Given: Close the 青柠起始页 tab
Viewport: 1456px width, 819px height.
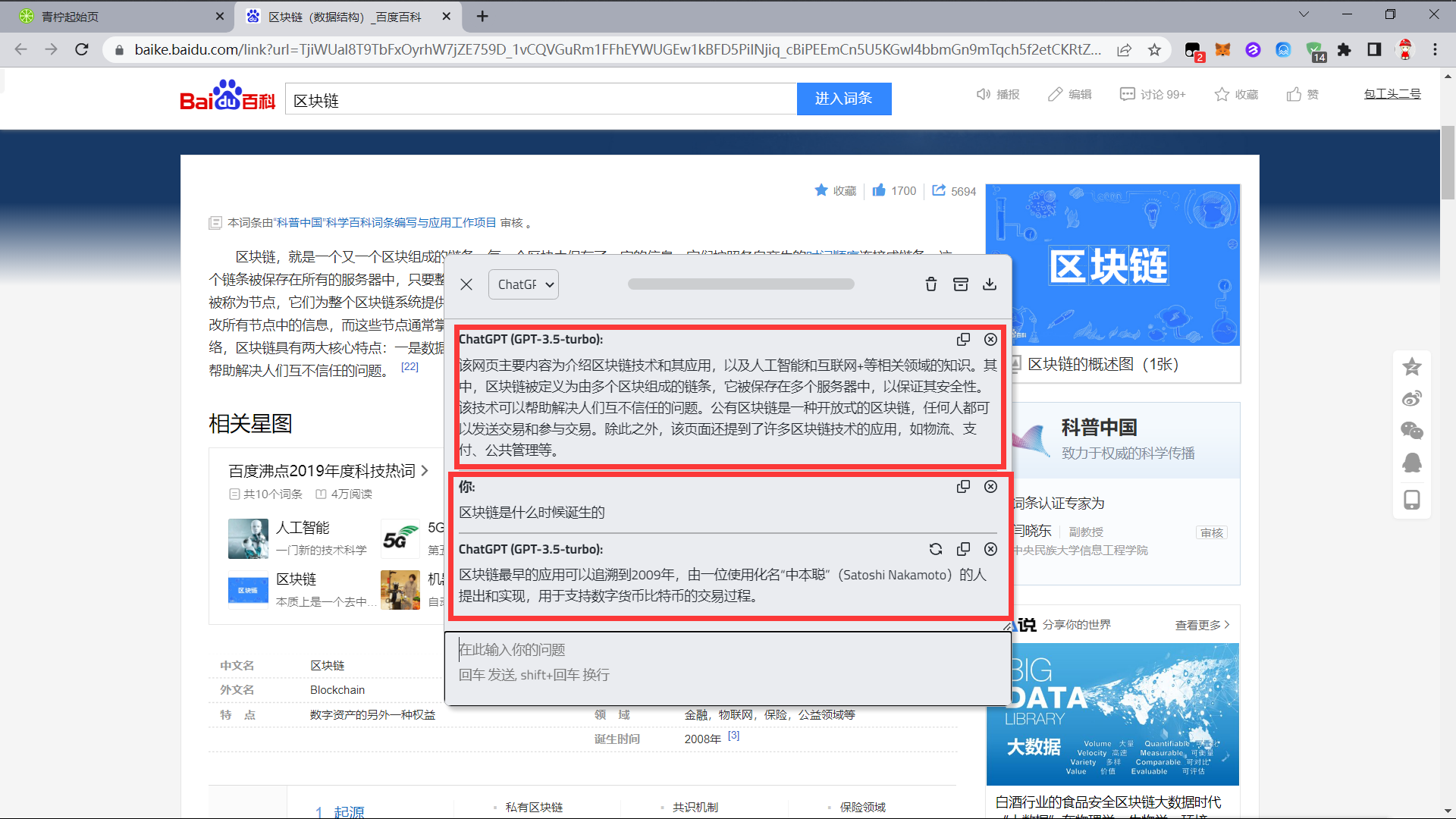Looking at the screenshot, I should [220, 16].
